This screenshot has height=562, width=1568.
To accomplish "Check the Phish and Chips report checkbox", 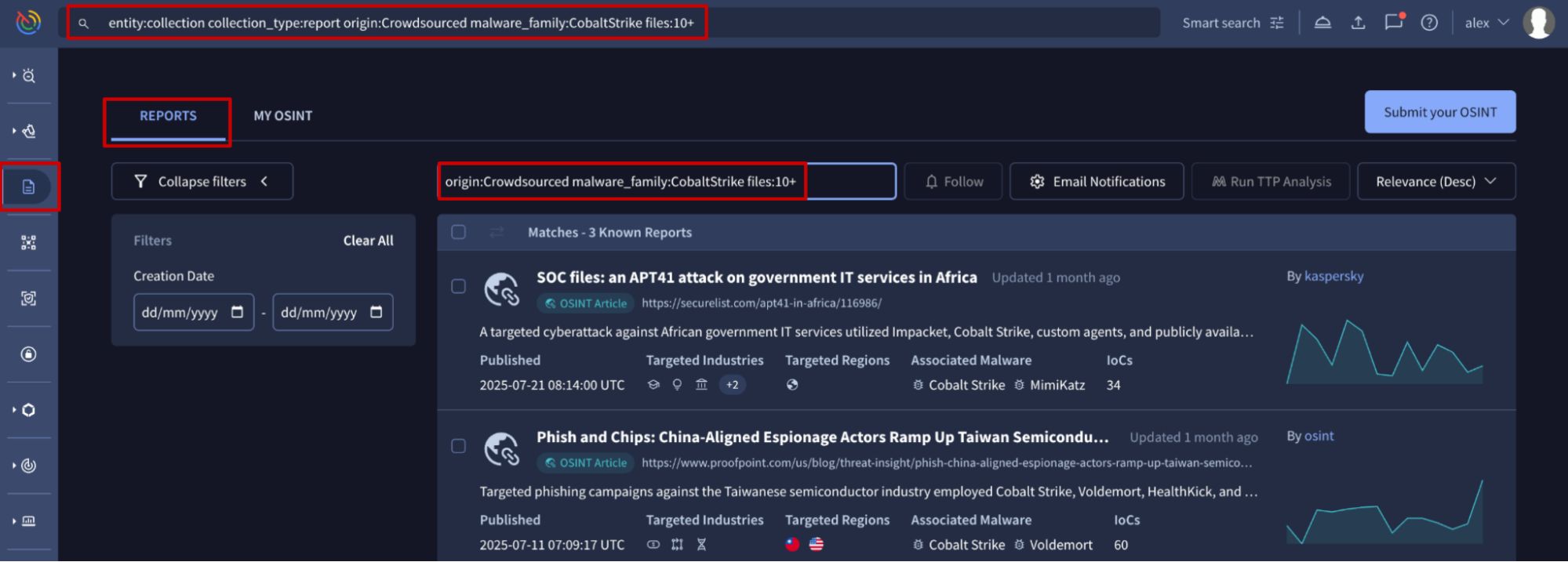I will 459,446.
